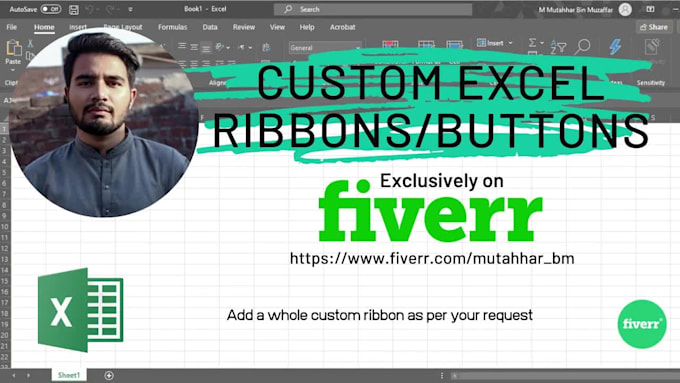The height and width of the screenshot is (383, 680).
Task: Select the Sheet1 worksheet tab
Action: tap(69, 375)
